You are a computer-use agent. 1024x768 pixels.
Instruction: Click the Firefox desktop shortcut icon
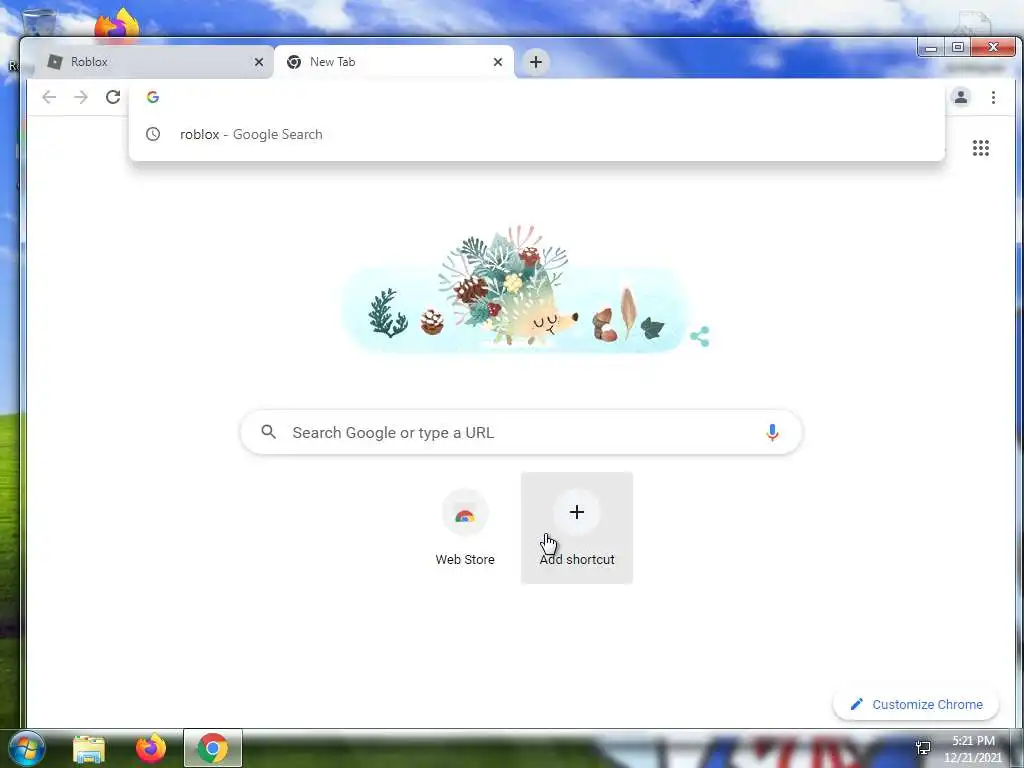click(117, 25)
